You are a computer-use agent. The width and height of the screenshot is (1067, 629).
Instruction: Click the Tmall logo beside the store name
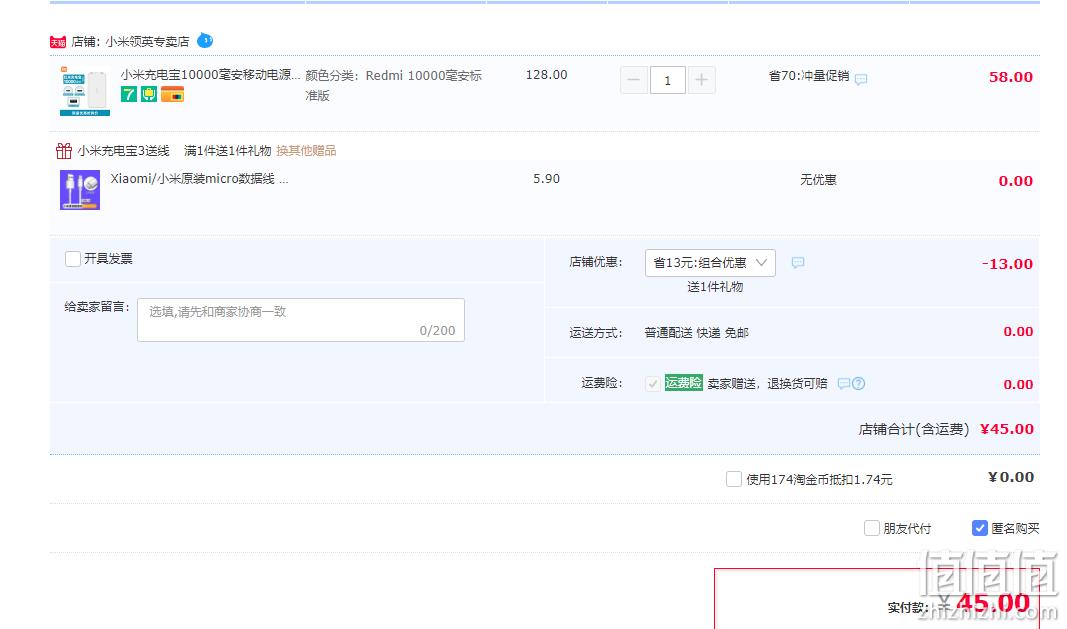(58, 42)
